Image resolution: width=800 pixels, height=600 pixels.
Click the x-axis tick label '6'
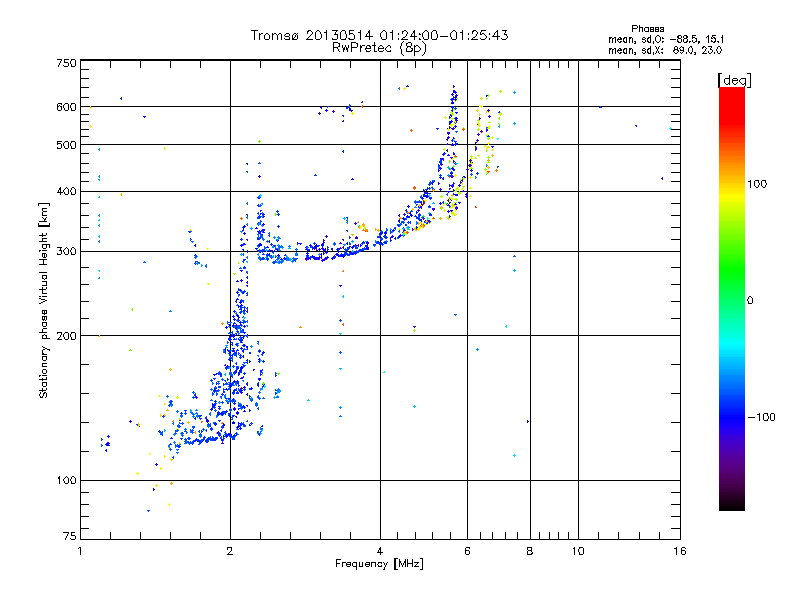point(467,551)
